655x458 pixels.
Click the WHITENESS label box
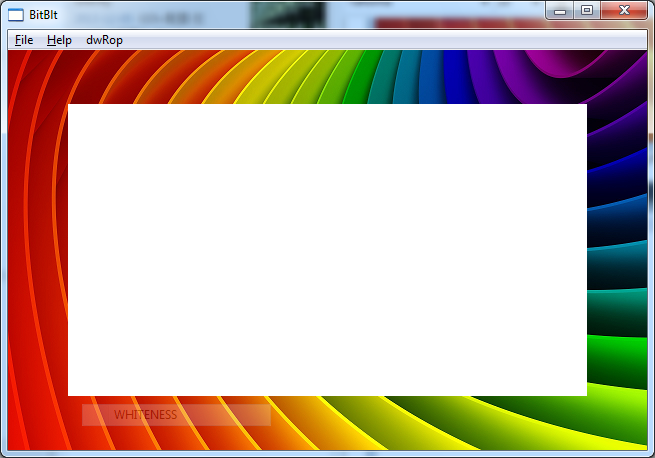[x=176, y=415]
